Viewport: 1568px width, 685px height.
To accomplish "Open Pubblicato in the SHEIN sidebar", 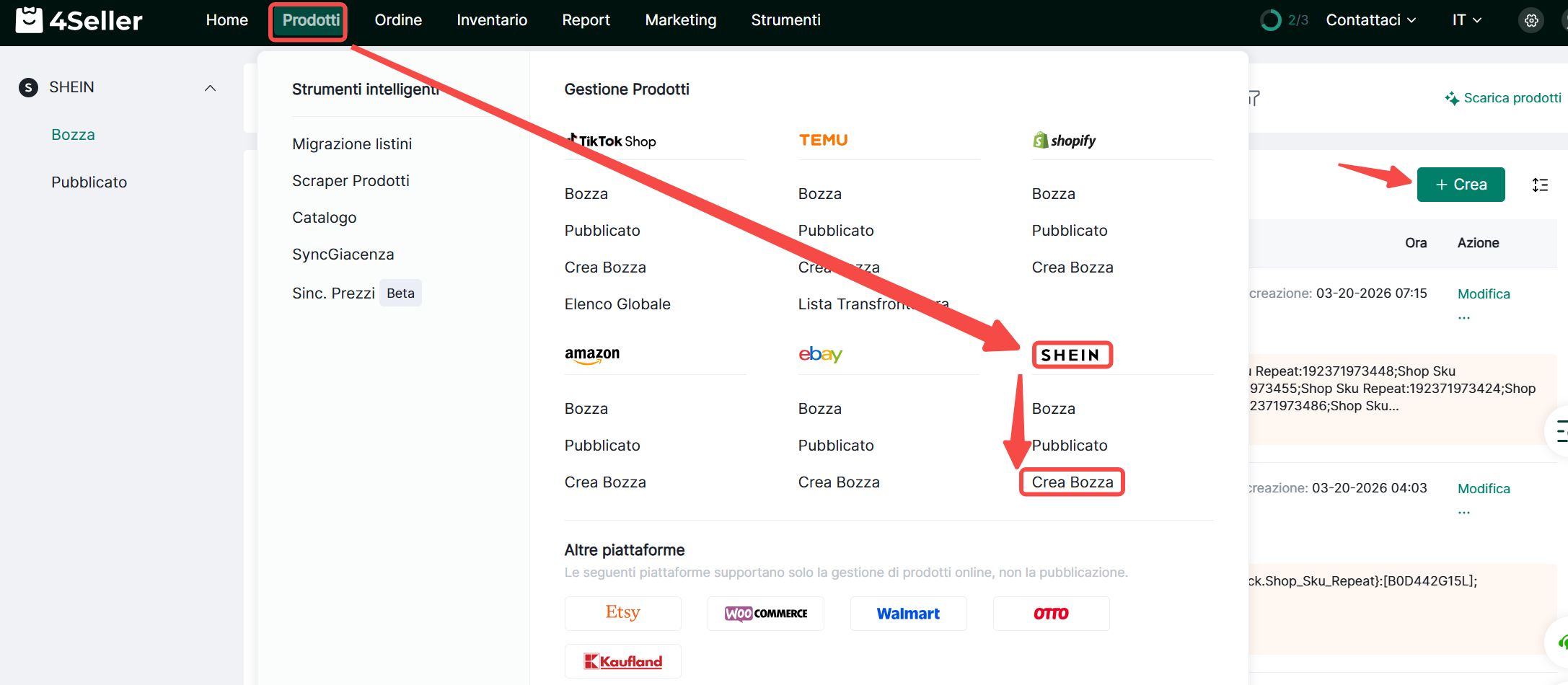I will point(89,182).
